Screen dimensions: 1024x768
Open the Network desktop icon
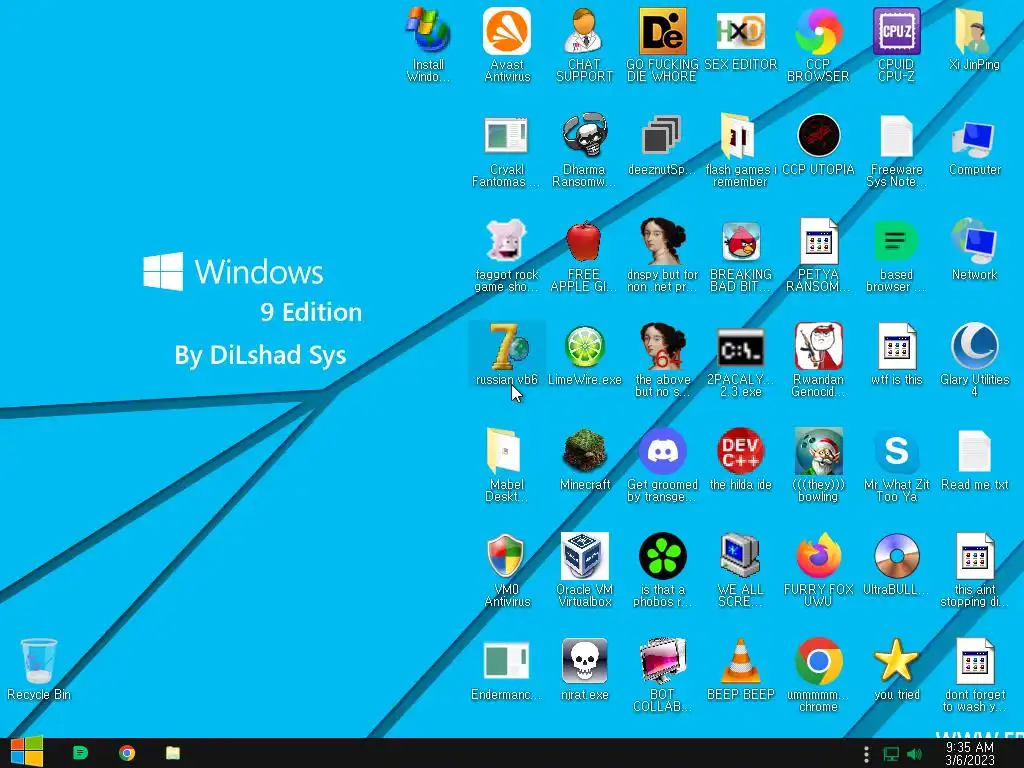pos(974,249)
